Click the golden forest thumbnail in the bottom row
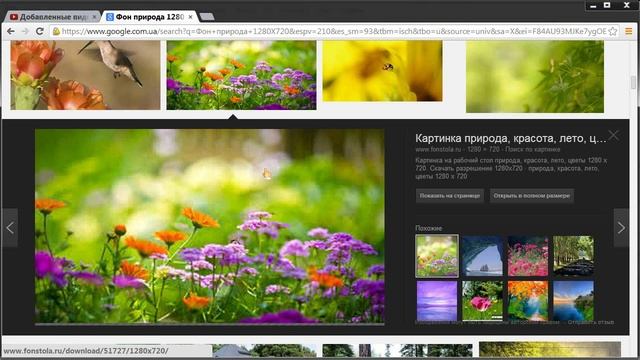Screen dimensions: 640x360 coord(550,349)
